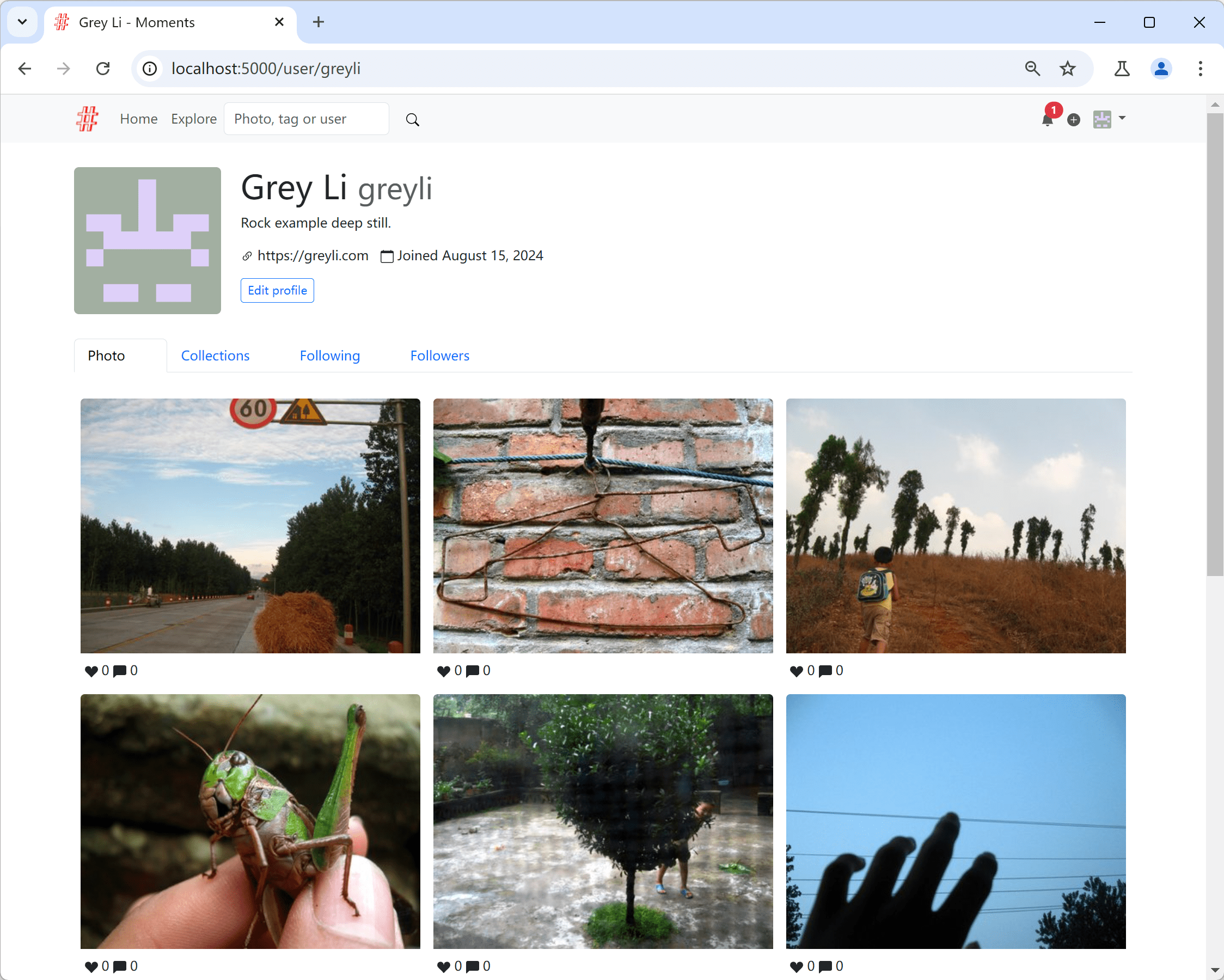Click the upload plus icon
Viewport: 1224px width, 980px height.
point(1073,120)
